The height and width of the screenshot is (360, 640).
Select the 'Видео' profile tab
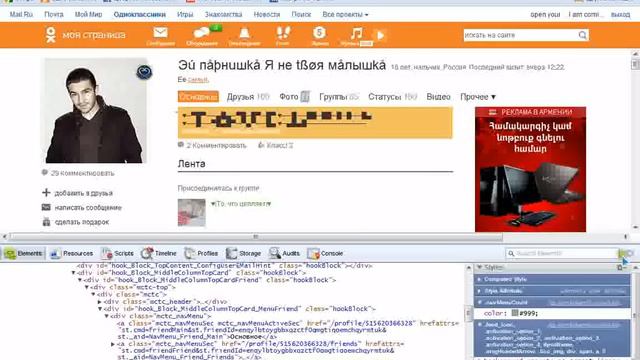click(x=438, y=97)
